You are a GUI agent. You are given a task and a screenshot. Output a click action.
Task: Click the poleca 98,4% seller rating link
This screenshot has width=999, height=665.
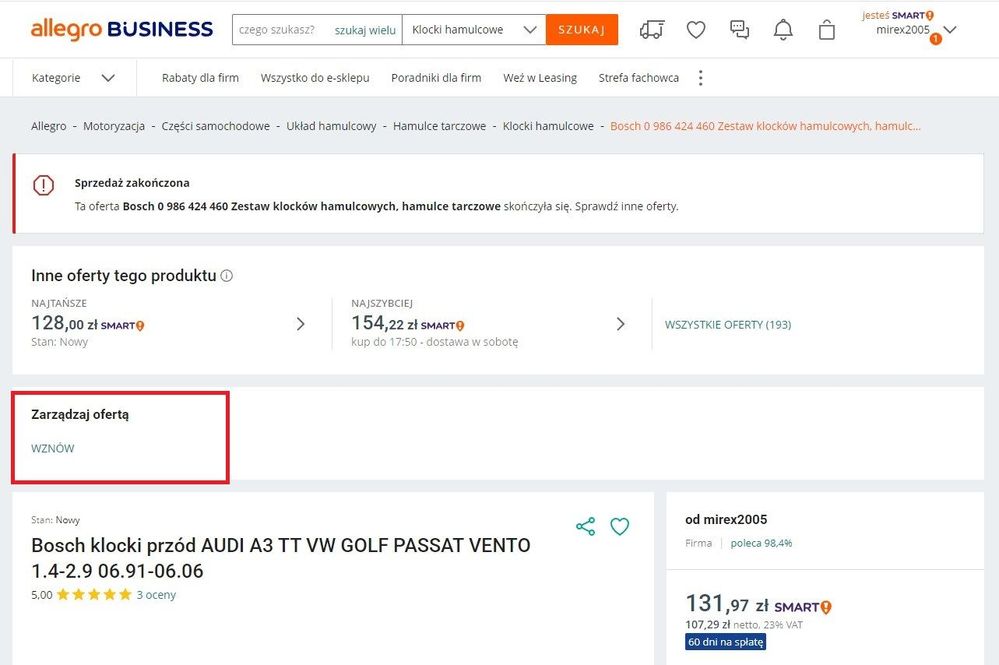pos(761,543)
